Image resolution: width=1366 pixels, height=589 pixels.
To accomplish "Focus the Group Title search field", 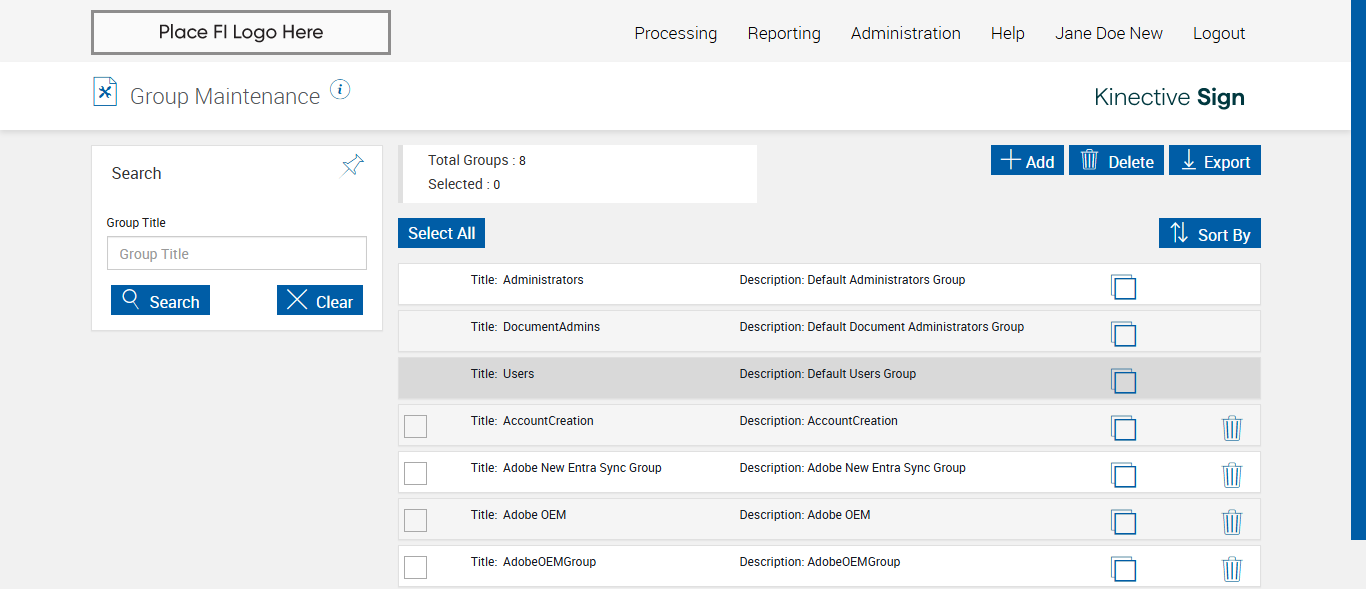I will pos(237,254).
